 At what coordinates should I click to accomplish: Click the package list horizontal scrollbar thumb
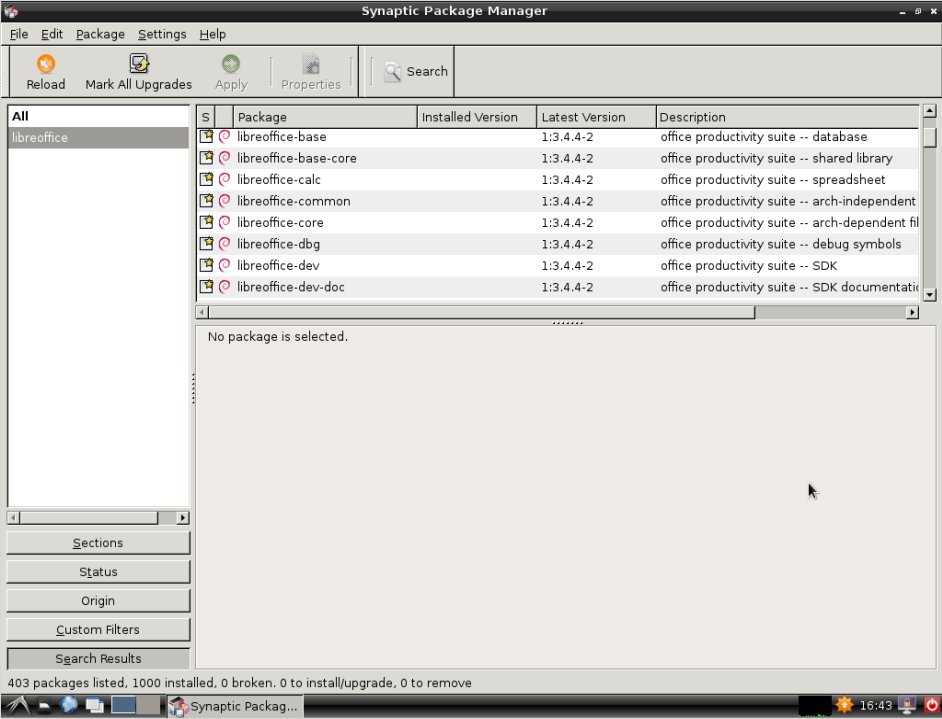481,312
